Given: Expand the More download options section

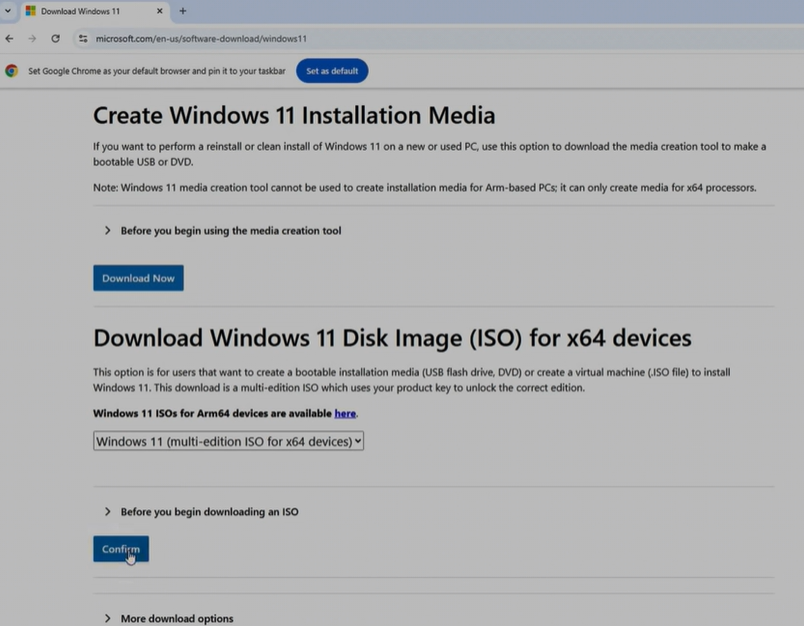Looking at the screenshot, I should [x=176, y=619].
